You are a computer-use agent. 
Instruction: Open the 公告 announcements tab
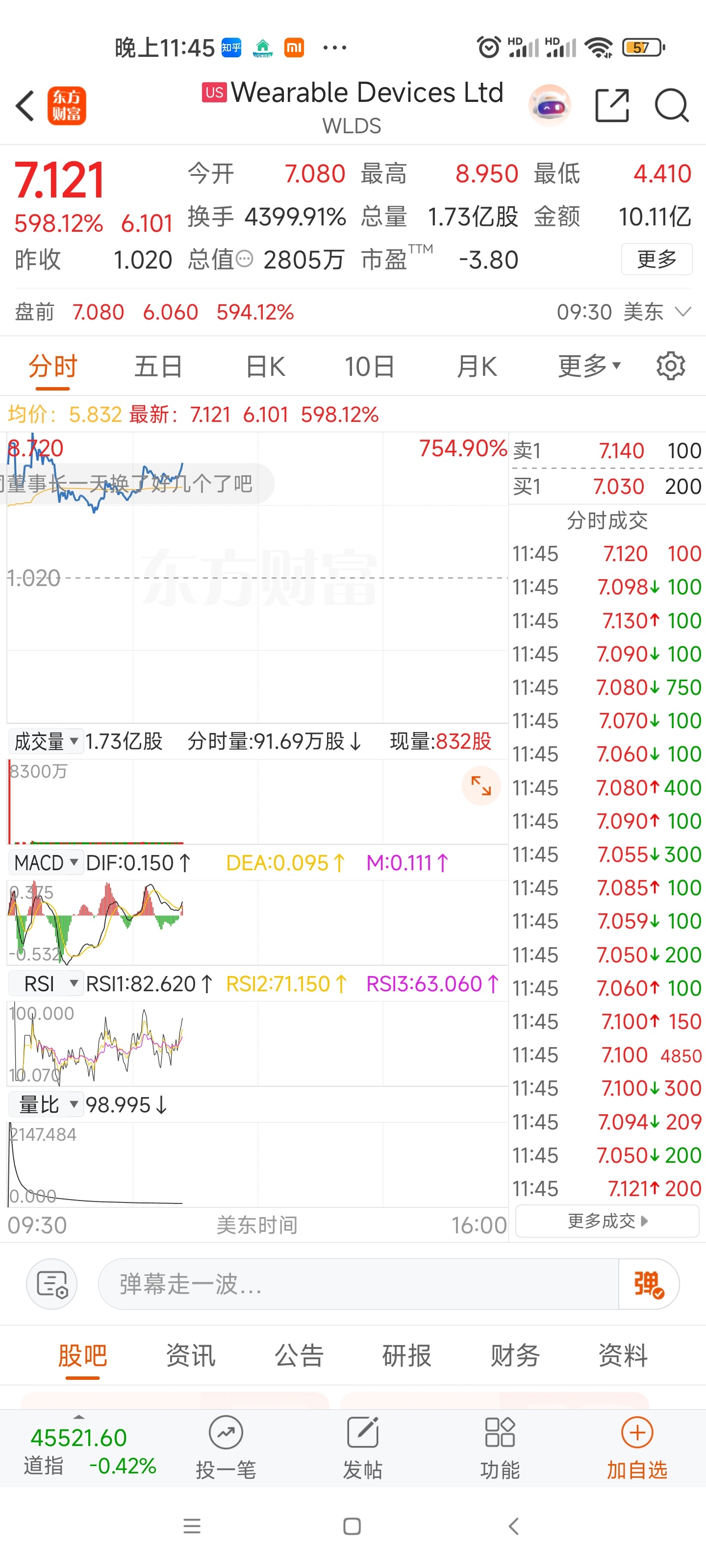point(299,1355)
